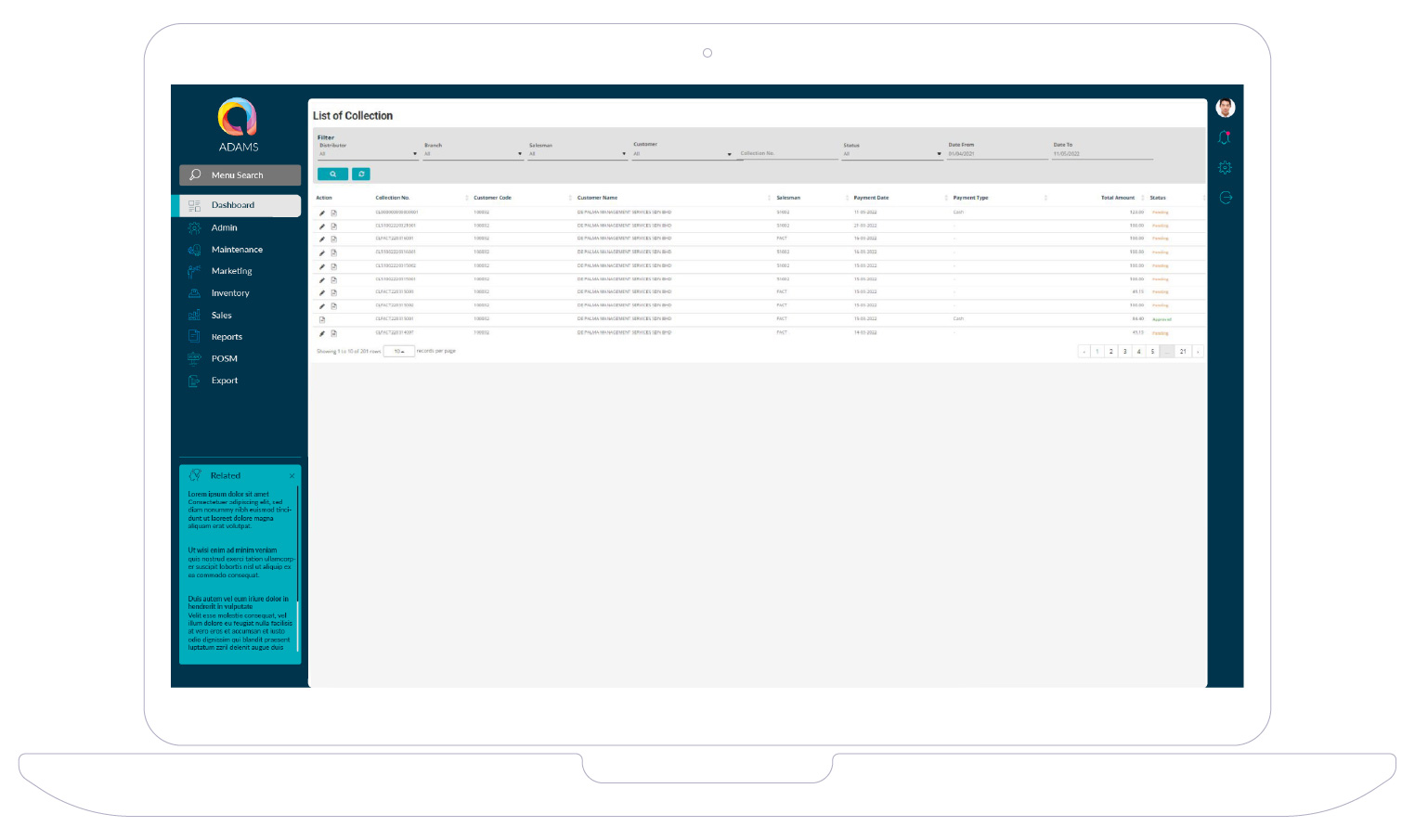
Task: Select the Inventory sidebar item
Action: tap(230, 293)
